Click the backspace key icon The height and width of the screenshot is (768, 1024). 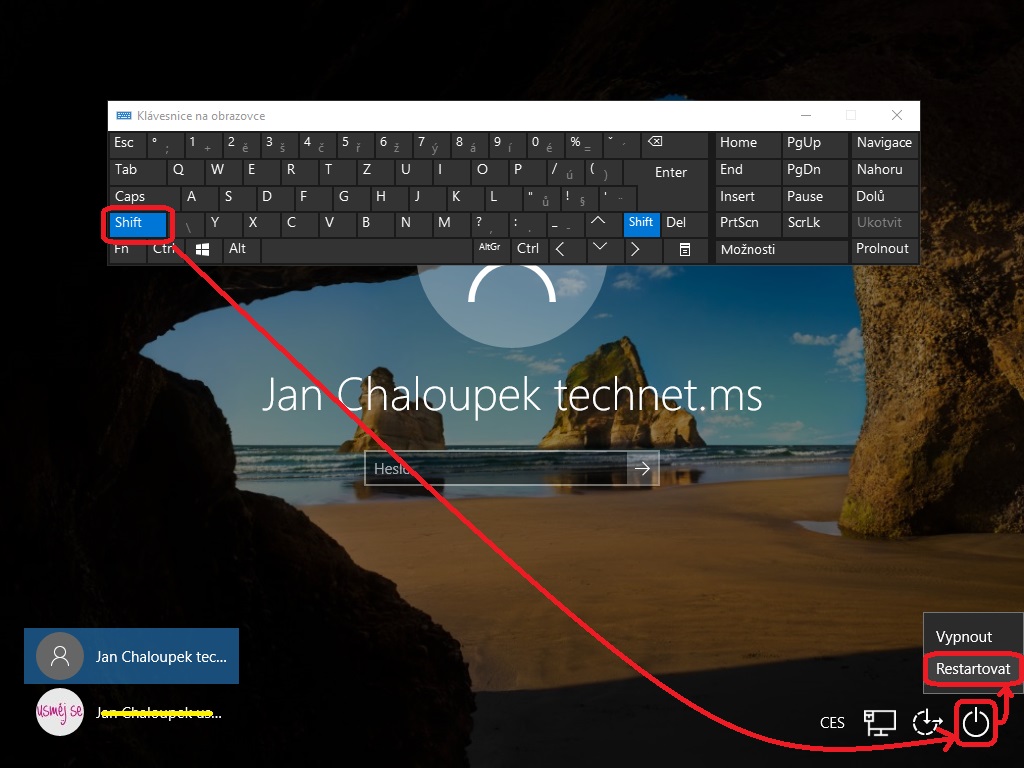[675, 144]
